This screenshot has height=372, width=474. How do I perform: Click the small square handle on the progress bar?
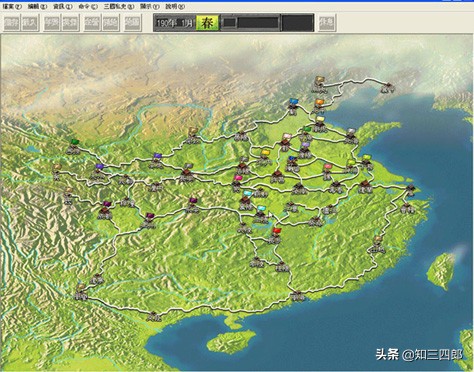tap(230, 23)
